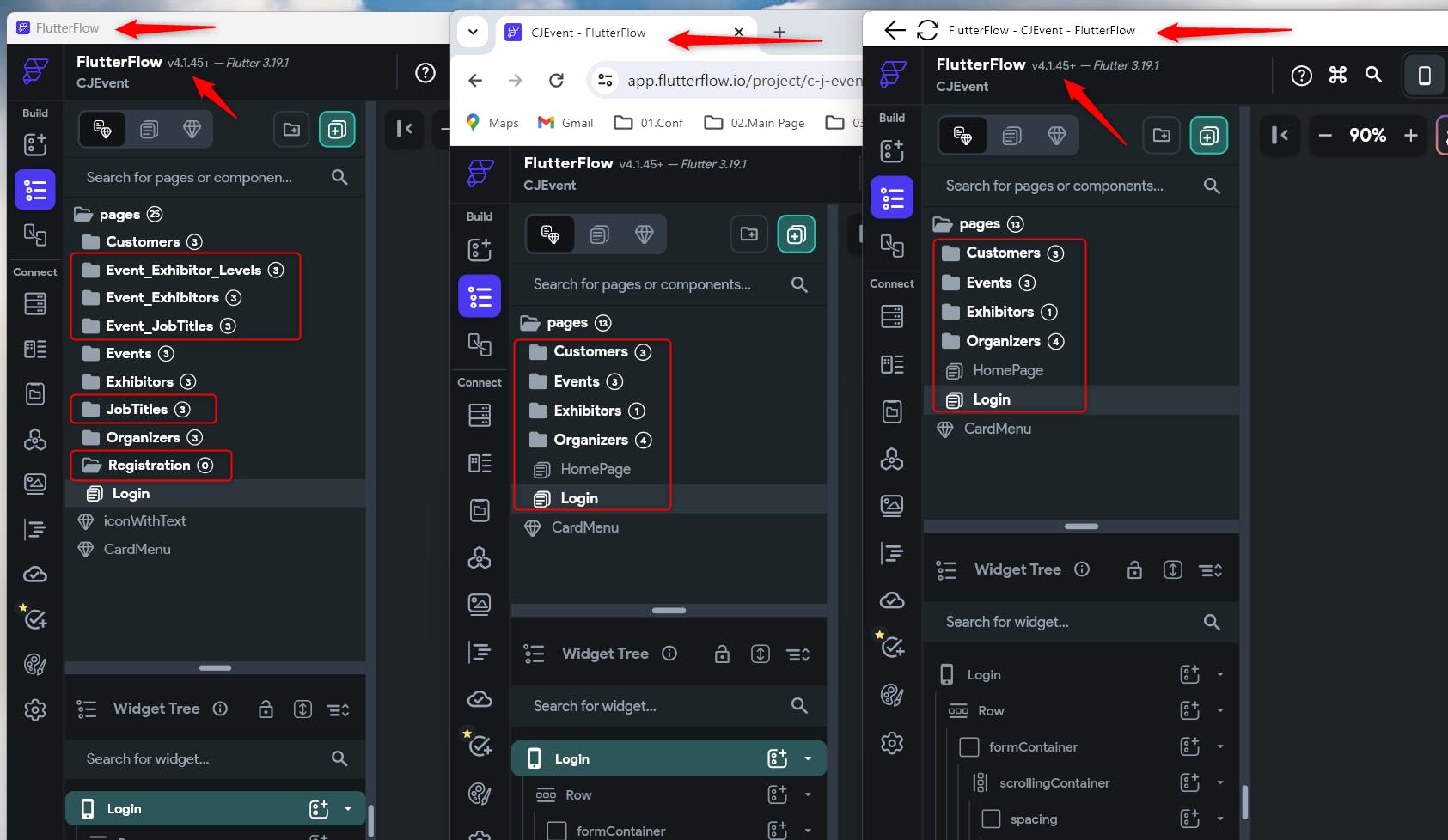Viewport: 1448px width, 840px height.
Task: Open tab search chevron in middle browser
Action: (473, 33)
